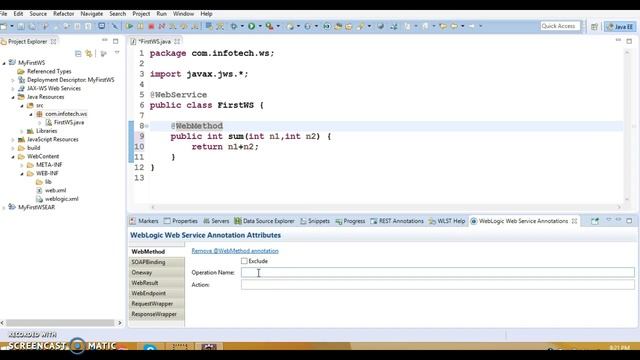Open the Project Explorer view menu
Image resolution: width=640 pixels, height=360 pixels.
117,53
